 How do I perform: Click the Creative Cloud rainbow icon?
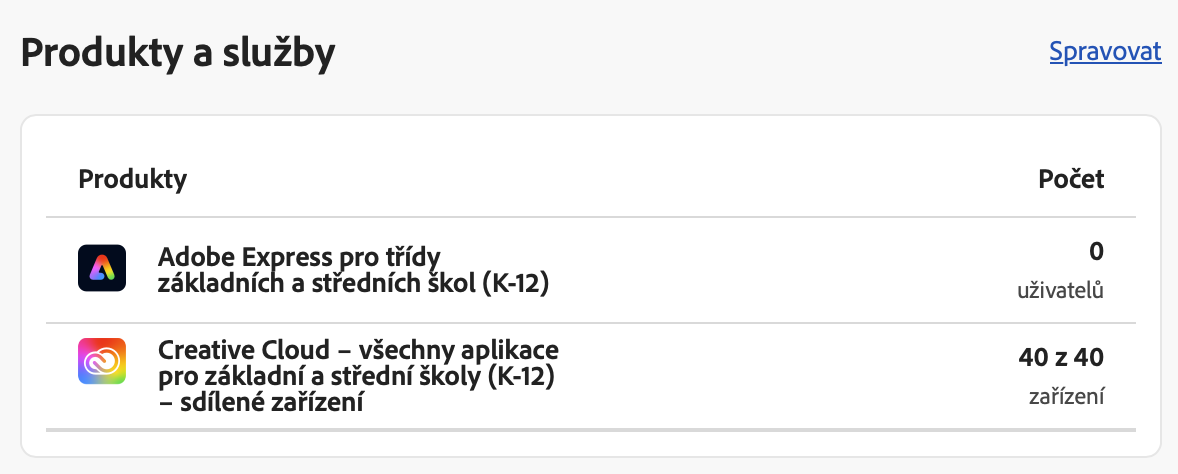(102, 362)
